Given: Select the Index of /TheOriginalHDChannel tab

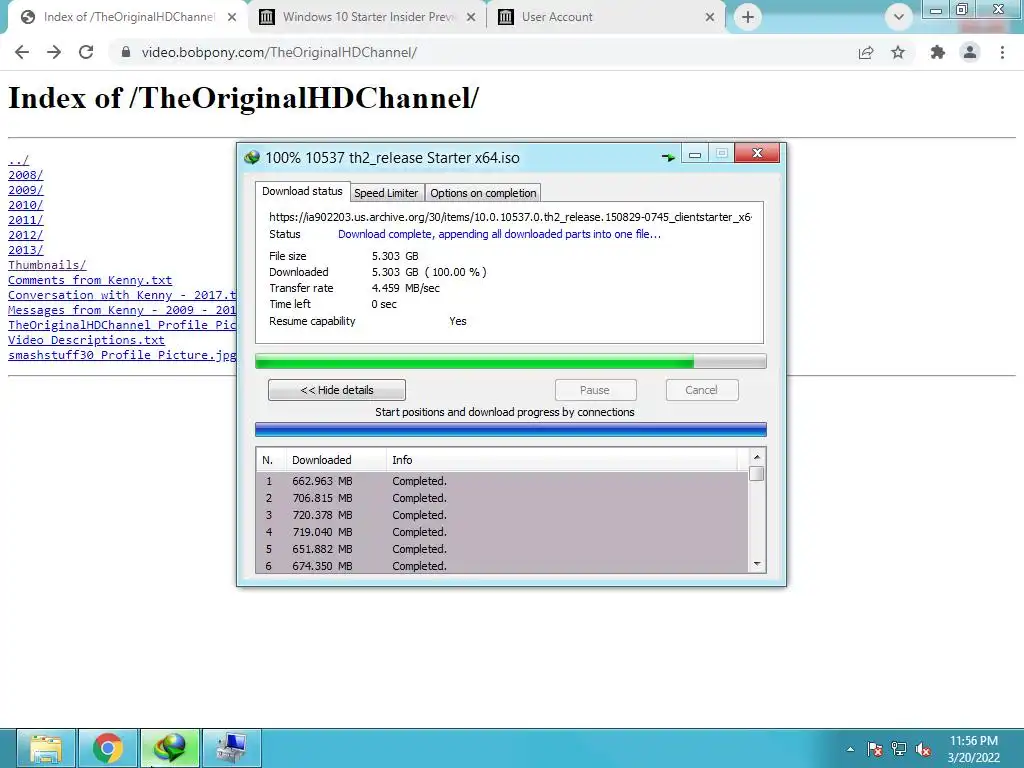Looking at the screenshot, I should [127, 17].
